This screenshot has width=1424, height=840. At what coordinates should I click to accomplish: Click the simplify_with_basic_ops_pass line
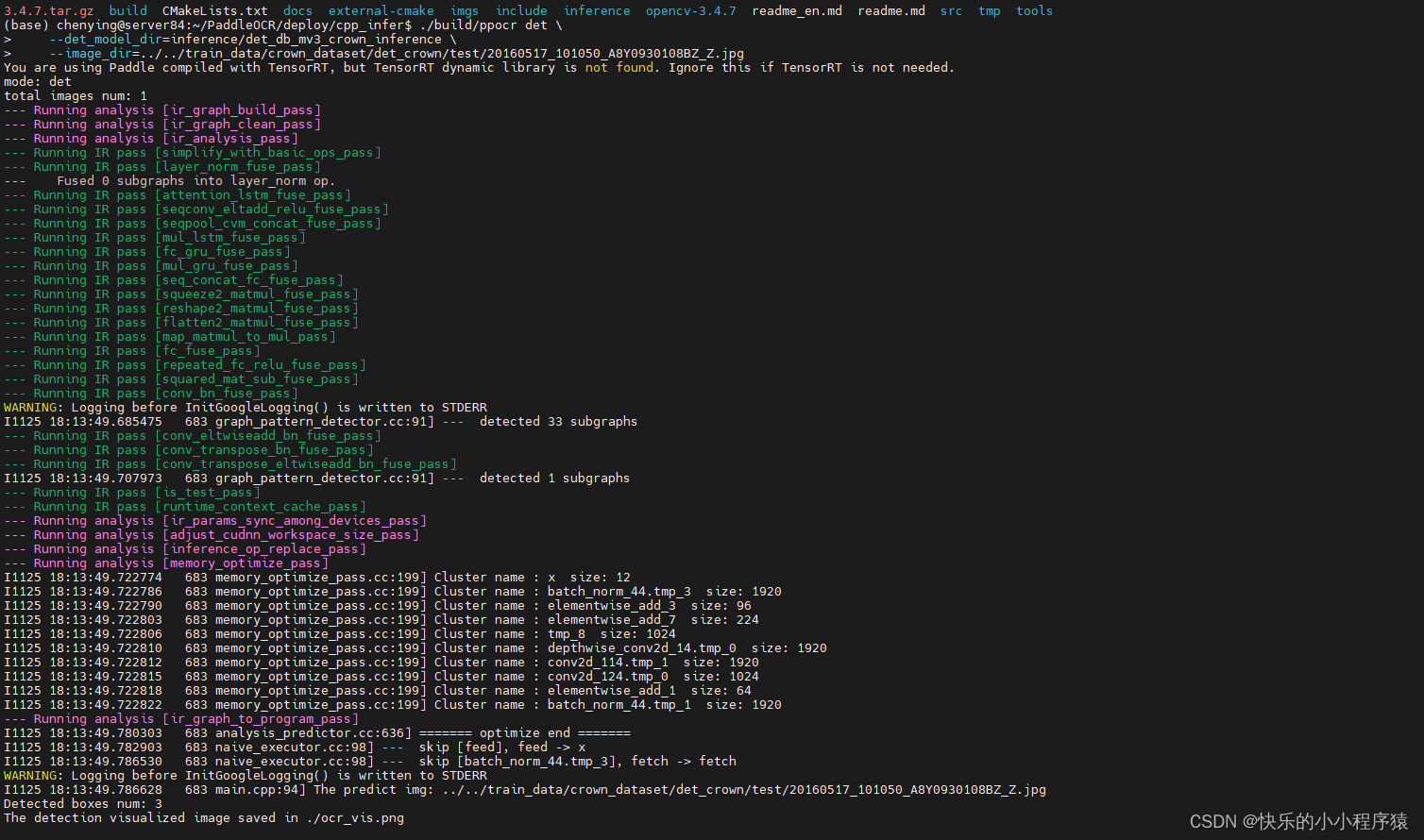pos(193,153)
